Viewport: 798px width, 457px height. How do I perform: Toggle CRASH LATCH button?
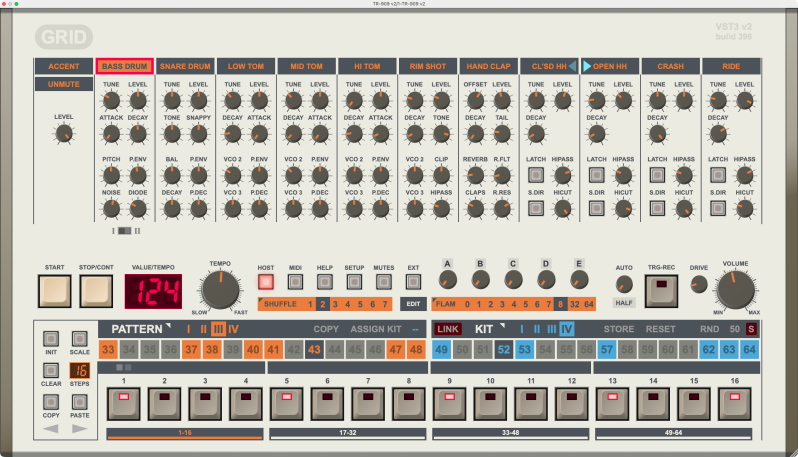coord(657,175)
